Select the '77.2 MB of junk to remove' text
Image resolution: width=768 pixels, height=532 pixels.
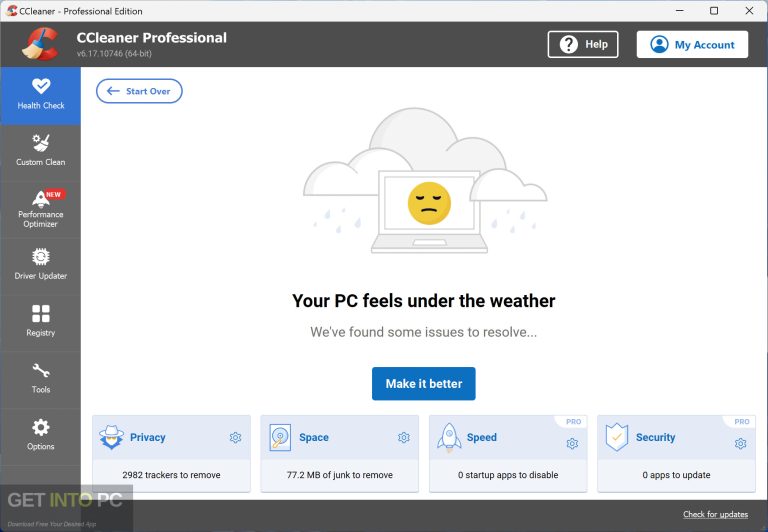[x=340, y=475]
